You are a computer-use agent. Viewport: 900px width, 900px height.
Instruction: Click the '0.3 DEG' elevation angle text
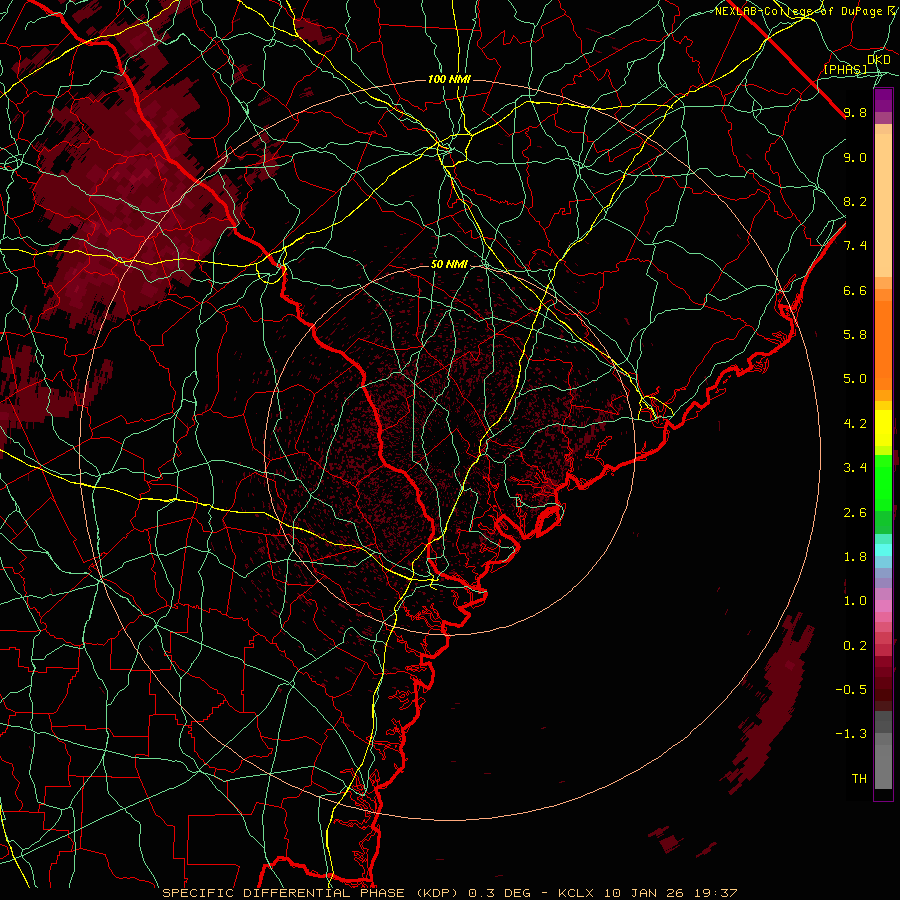(499, 893)
